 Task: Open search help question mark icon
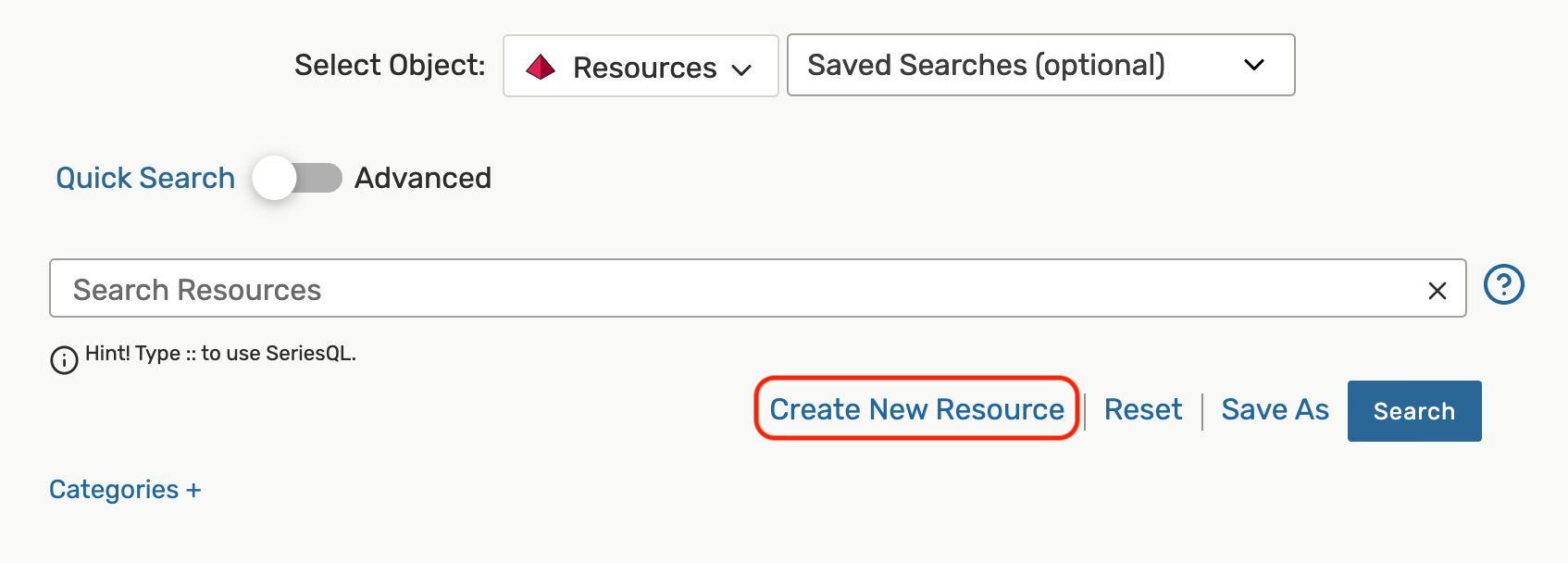(x=1503, y=284)
